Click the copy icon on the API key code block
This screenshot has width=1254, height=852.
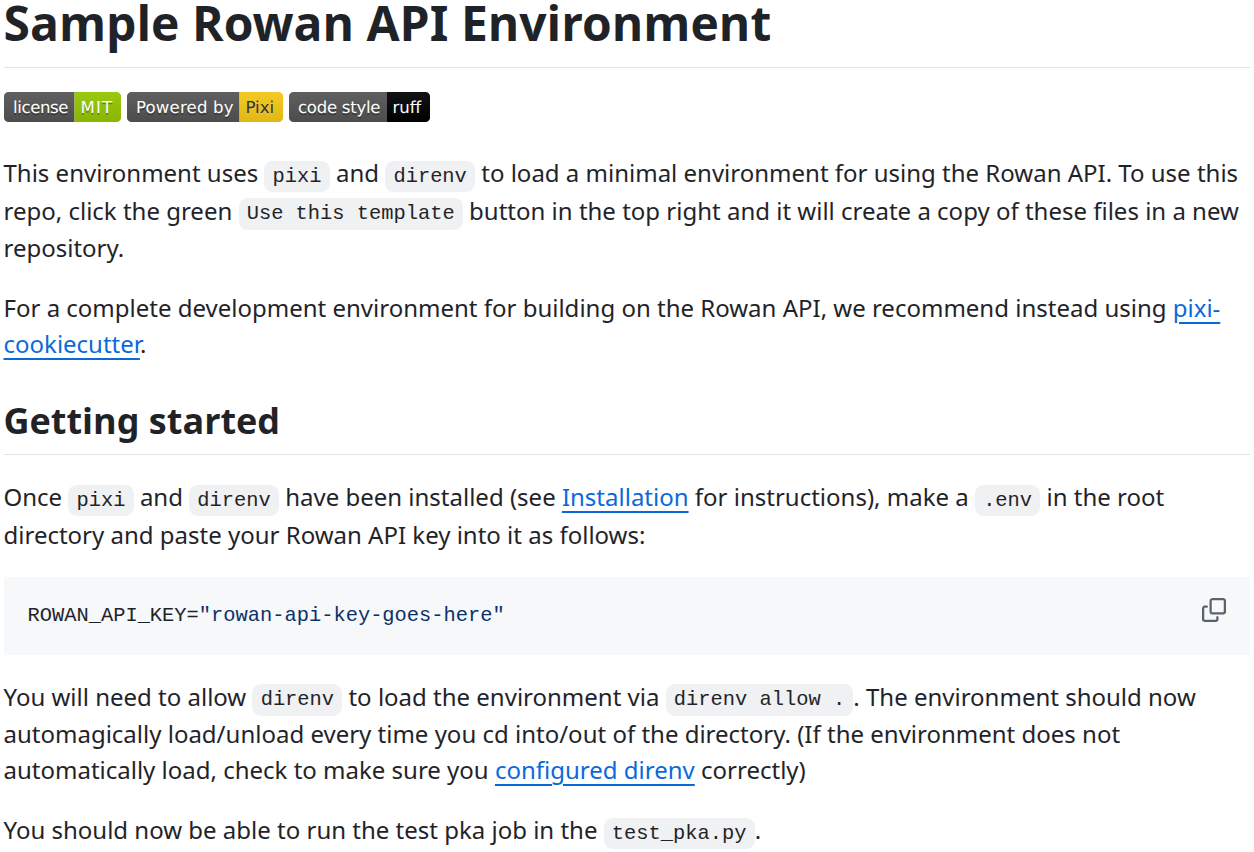point(1212,609)
